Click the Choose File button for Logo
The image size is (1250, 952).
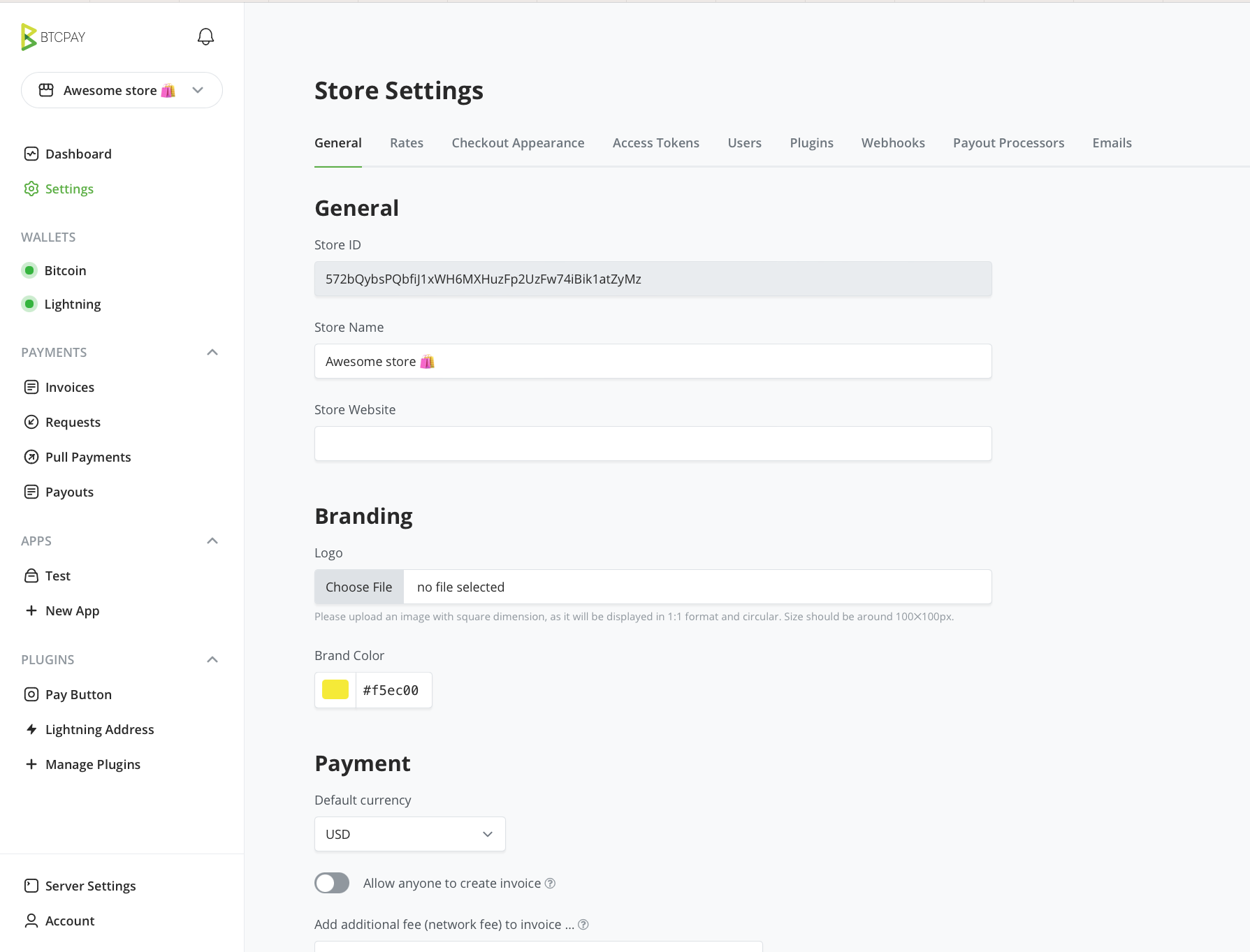click(x=359, y=587)
